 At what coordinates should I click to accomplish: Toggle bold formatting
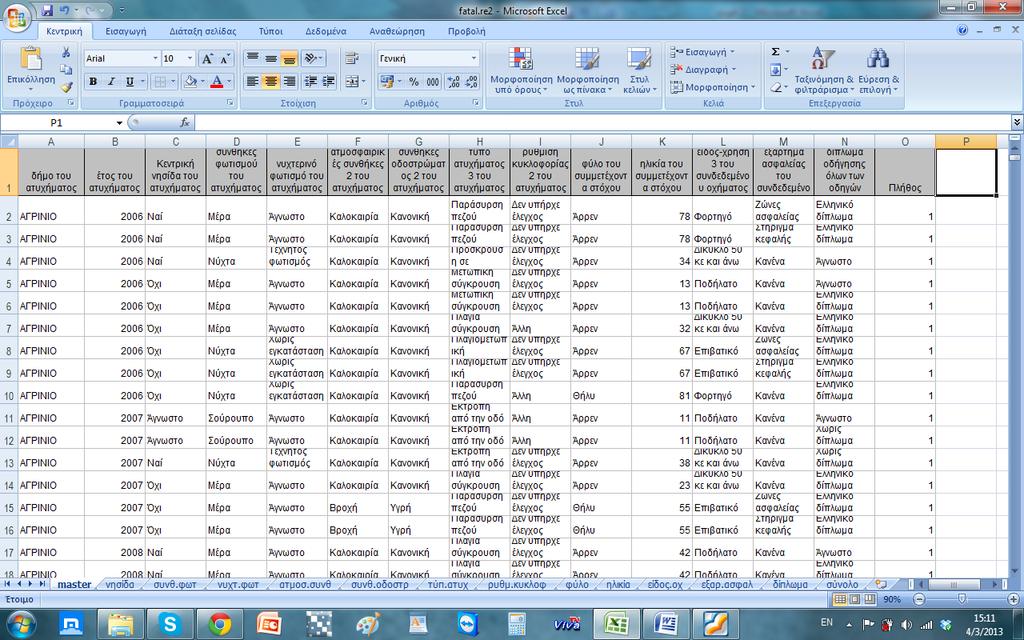(x=93, y=82)
